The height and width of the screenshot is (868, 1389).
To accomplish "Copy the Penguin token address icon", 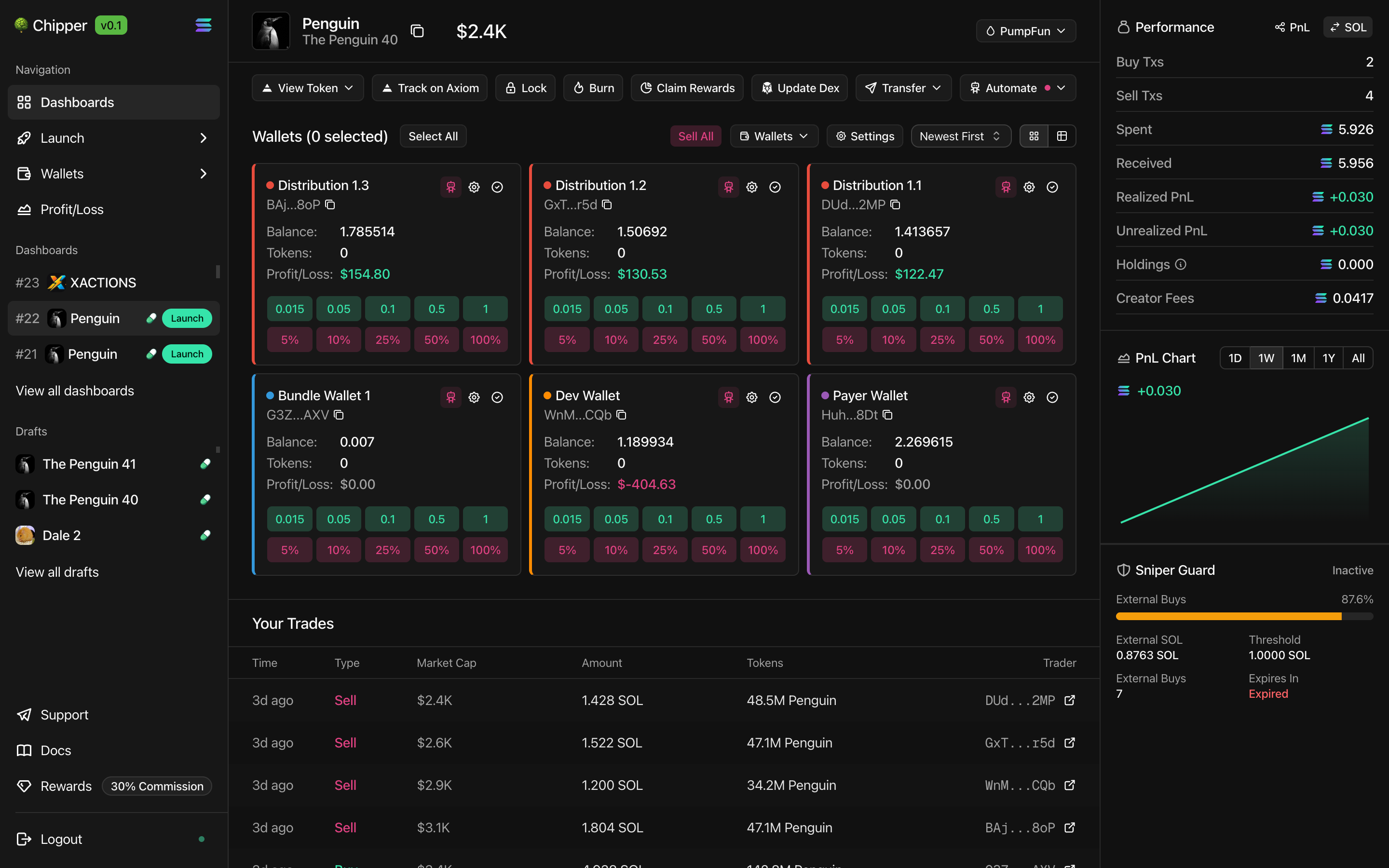I will tap(417, 31).
